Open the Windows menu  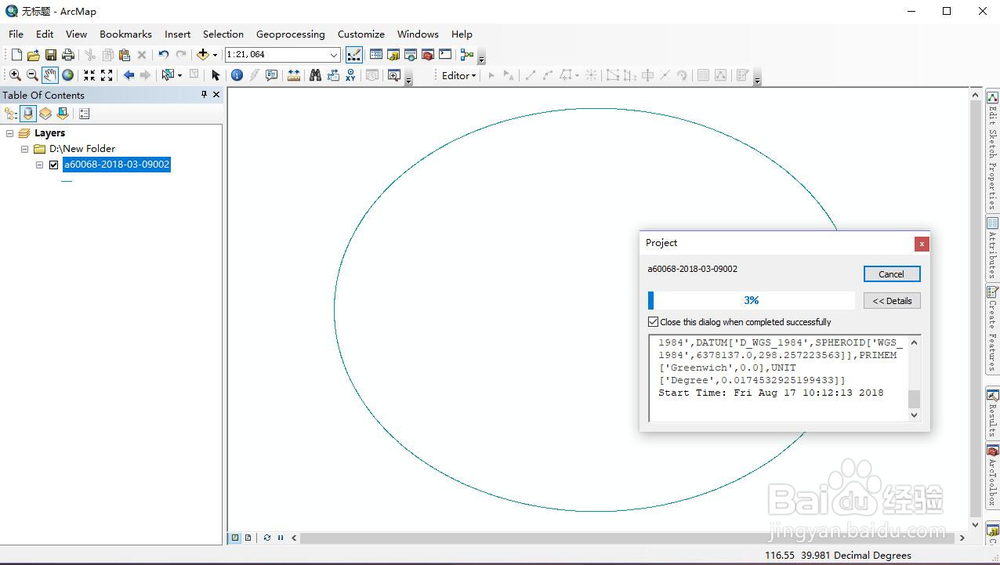[418, 34]
